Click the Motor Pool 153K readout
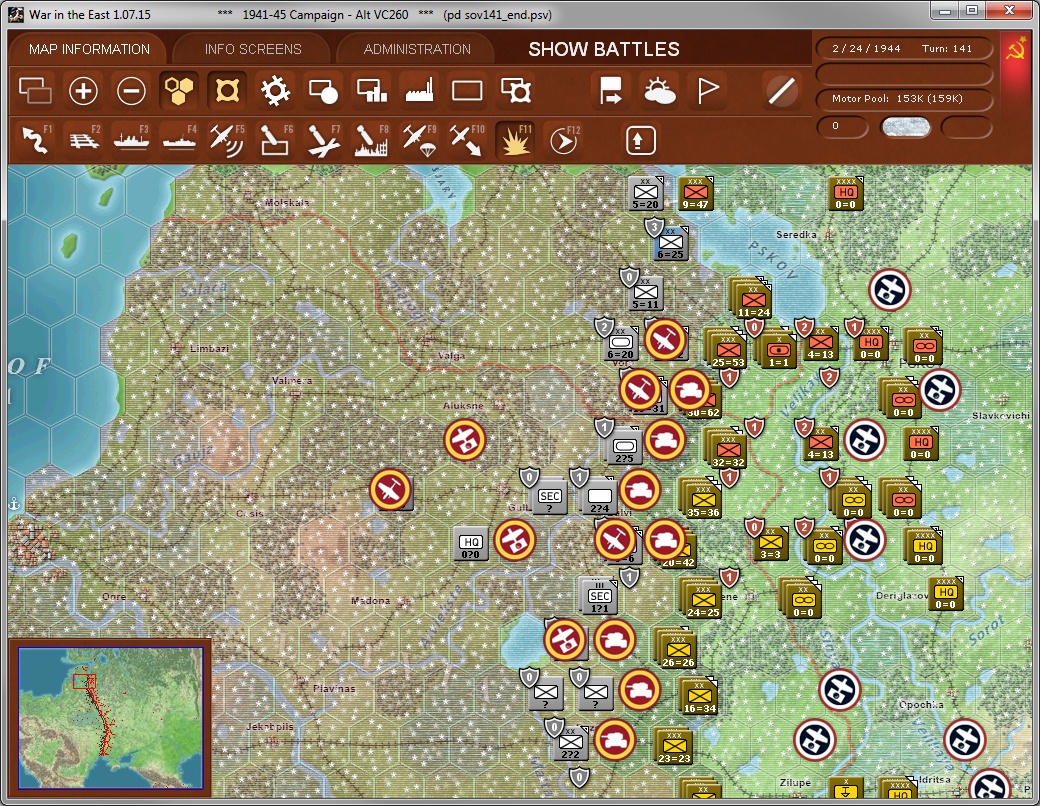1040x806 pixels. [903, 98]
